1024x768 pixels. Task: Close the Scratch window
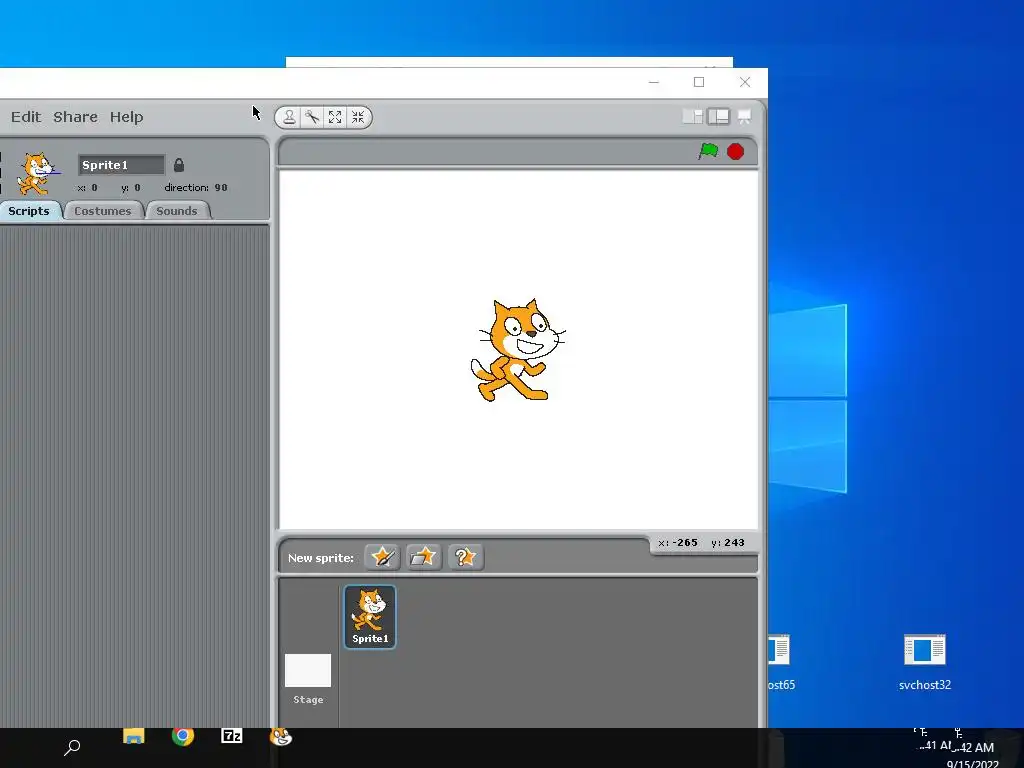pyautogui.click(x=744, y=82)
